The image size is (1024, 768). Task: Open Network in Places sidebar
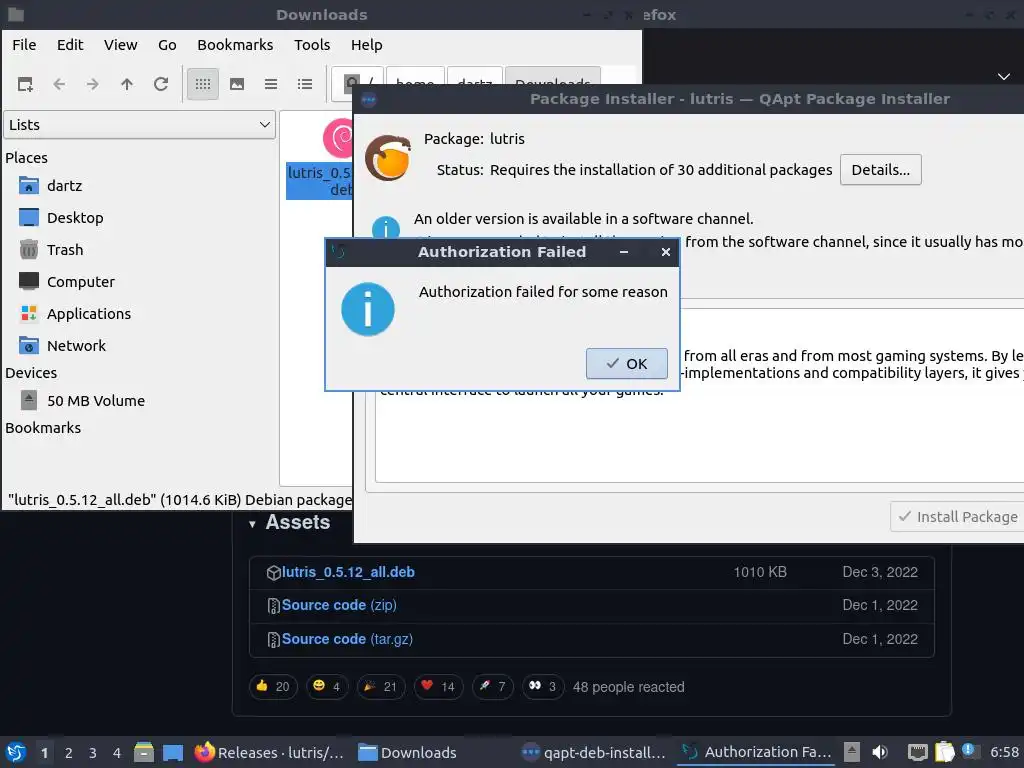pyautogui.click(x=76, y=346)
